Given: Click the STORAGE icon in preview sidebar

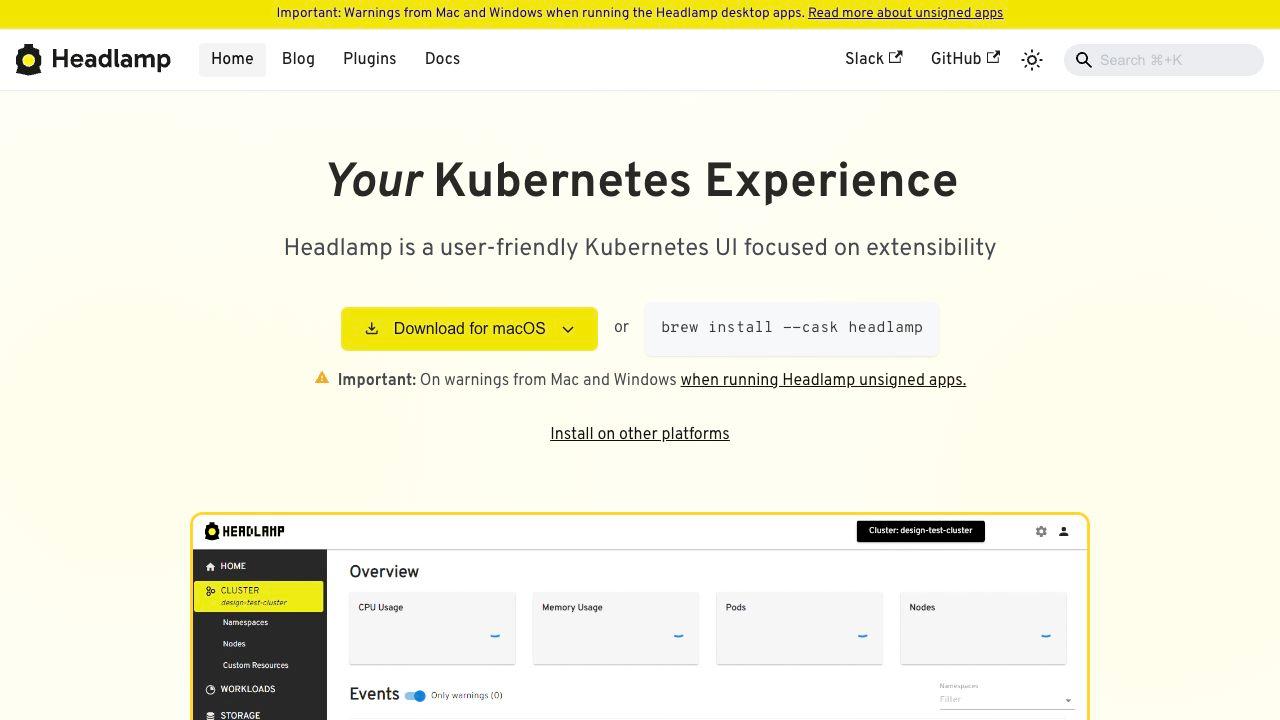Looking at the screenshot, I should (210, 716).
